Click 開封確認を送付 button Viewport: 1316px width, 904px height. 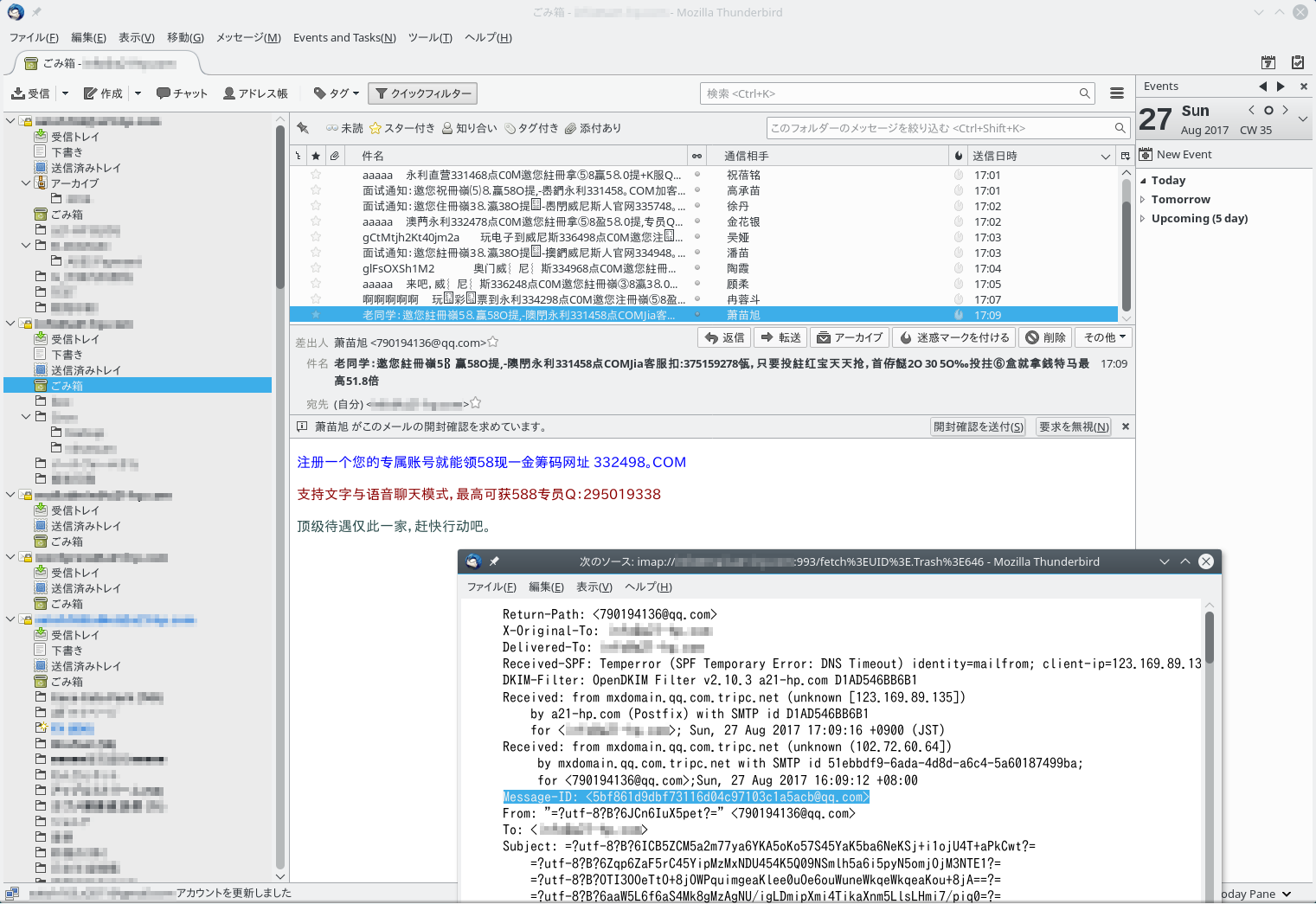[978, 426]
